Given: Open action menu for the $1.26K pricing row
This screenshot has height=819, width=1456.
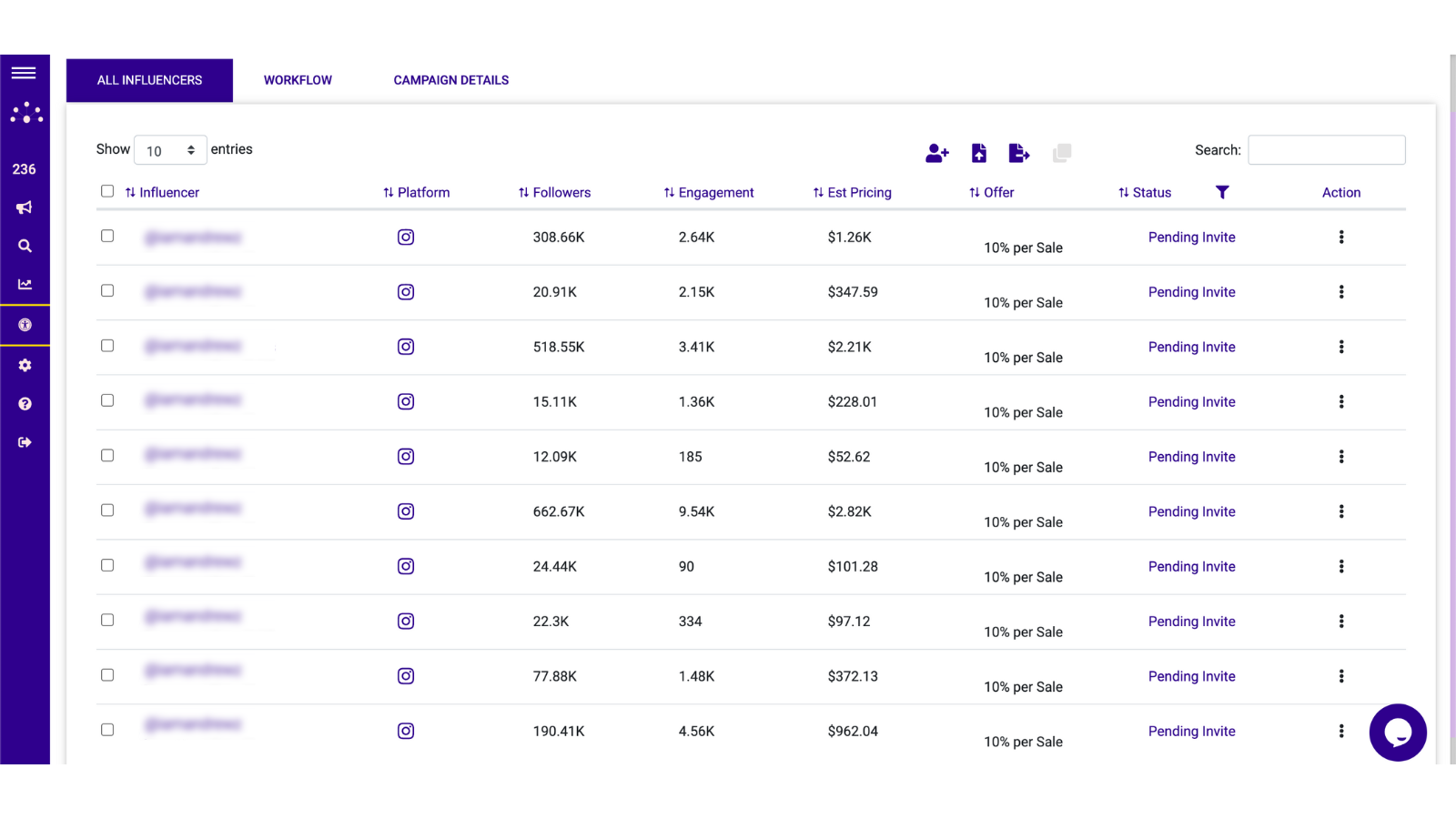Looking at the screenshot, I should pyautogui.click(x=1341, y=238).
